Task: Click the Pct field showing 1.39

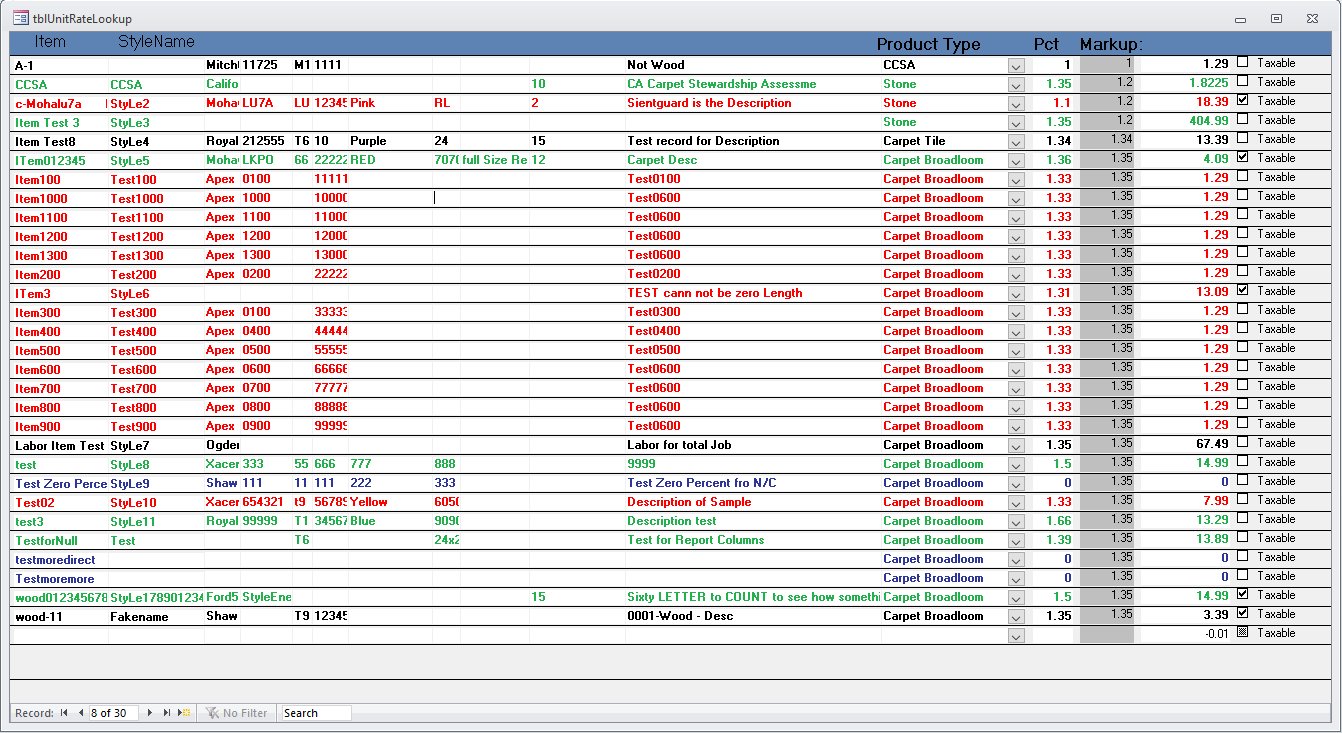Action: point(1052,540)
